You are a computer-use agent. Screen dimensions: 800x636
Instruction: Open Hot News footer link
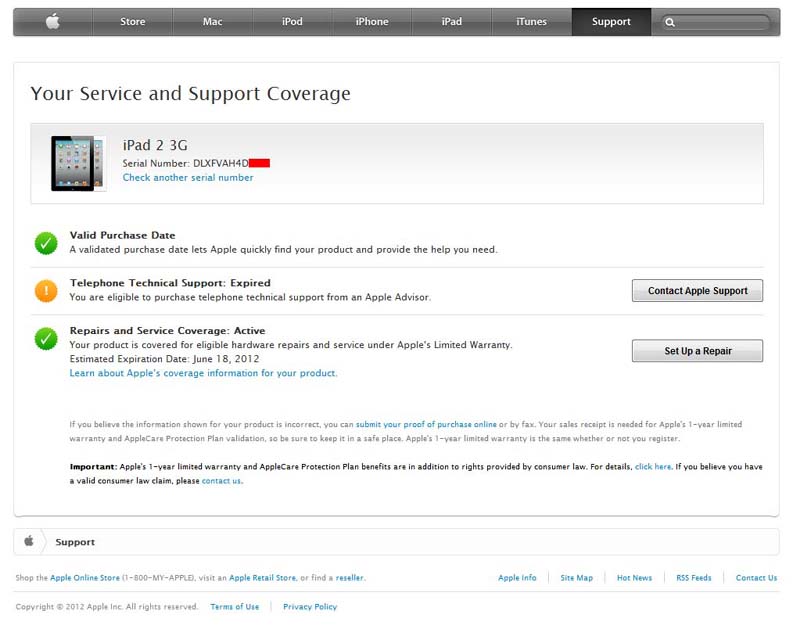(635, 578)
